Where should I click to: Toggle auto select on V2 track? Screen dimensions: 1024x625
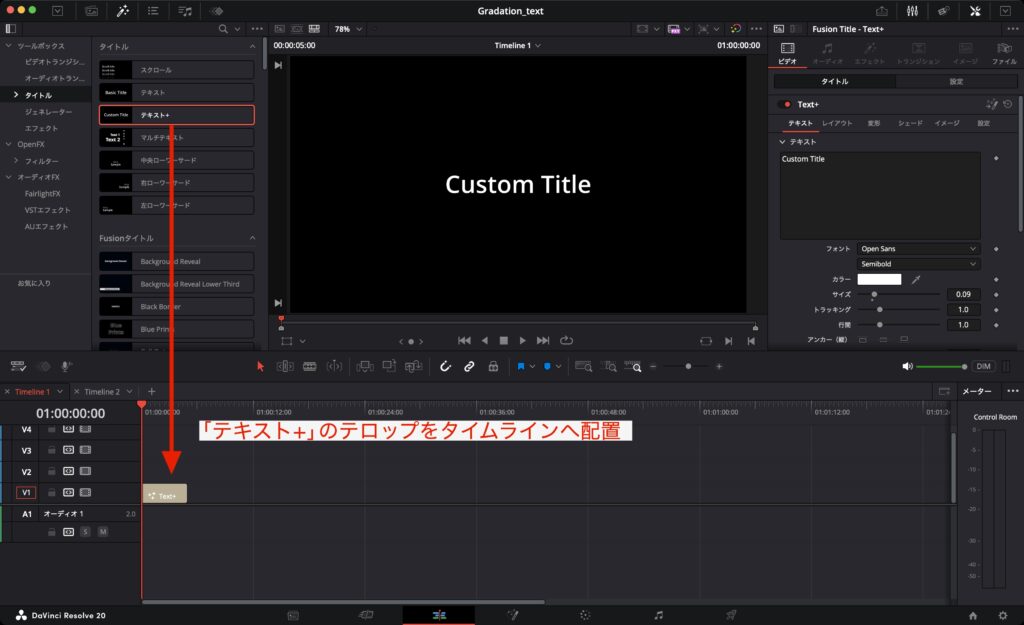(x=69, y=471)
